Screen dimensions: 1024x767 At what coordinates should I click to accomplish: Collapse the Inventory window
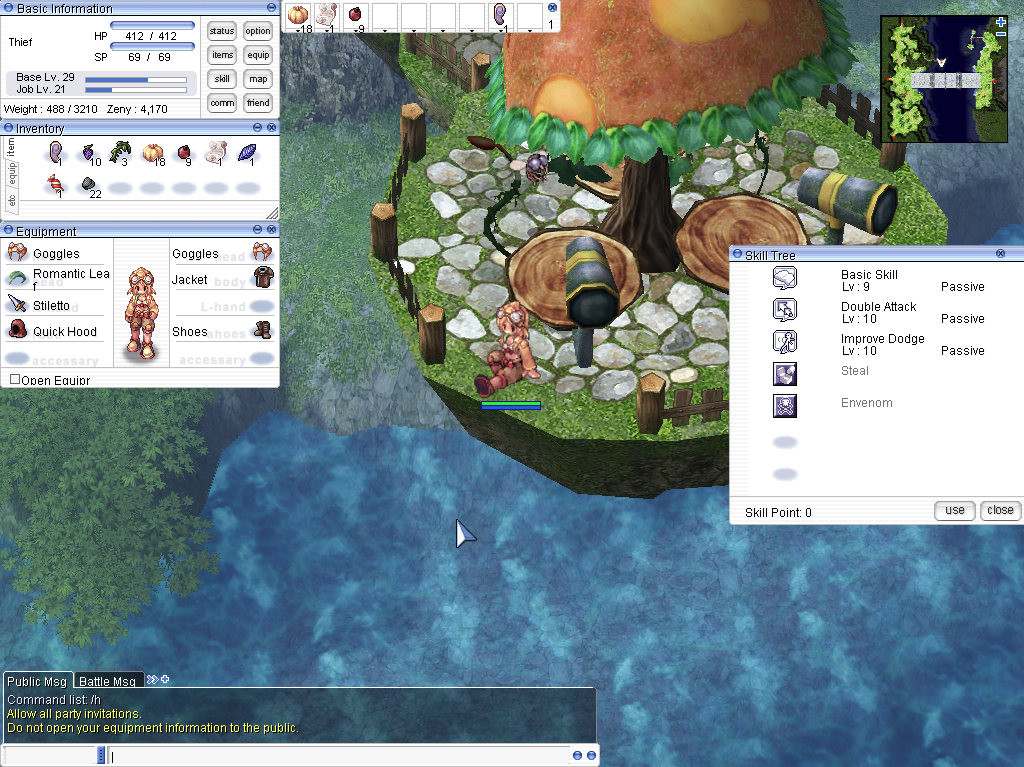tap(257, 127)
